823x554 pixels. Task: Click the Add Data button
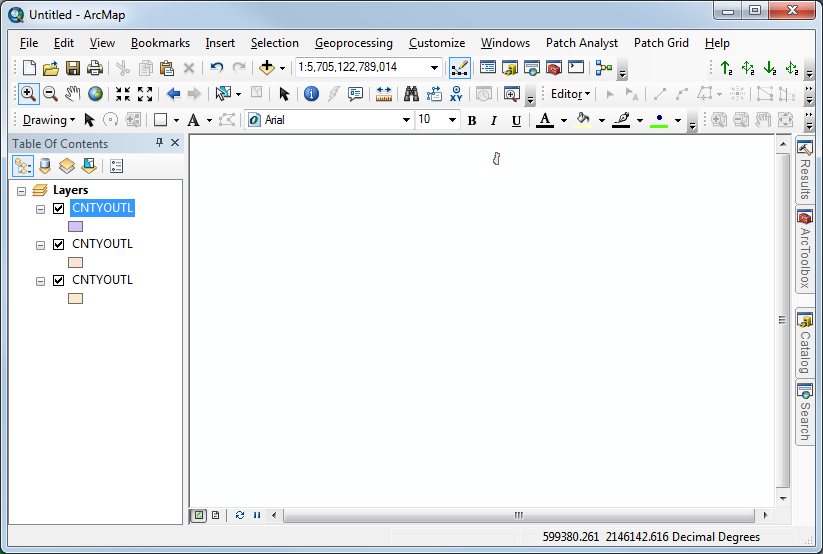pyautogui.click(x=266, y=68)
